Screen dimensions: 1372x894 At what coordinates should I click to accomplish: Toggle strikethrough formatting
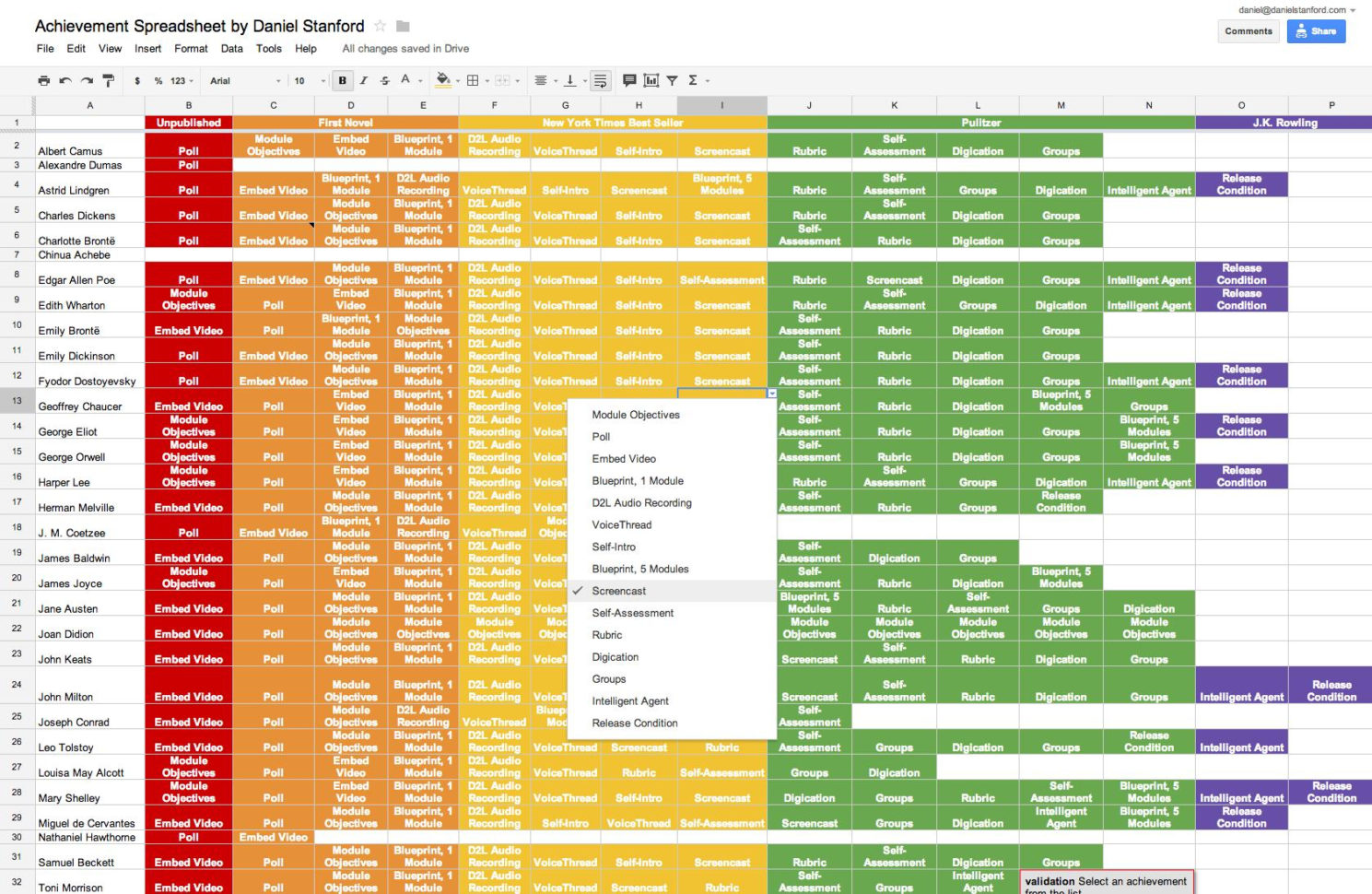tap(383, 80)
